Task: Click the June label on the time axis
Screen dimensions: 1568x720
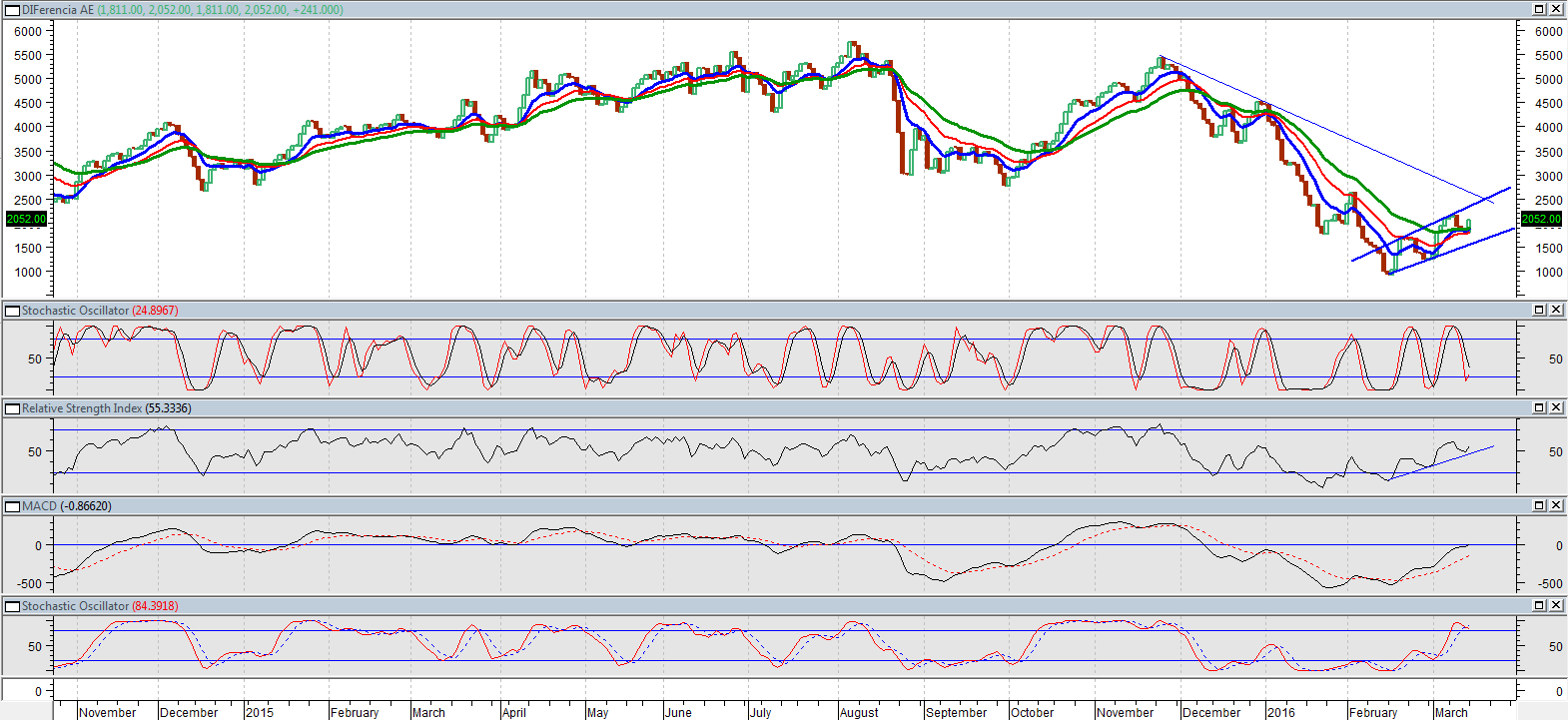Action: coord(678,712)
